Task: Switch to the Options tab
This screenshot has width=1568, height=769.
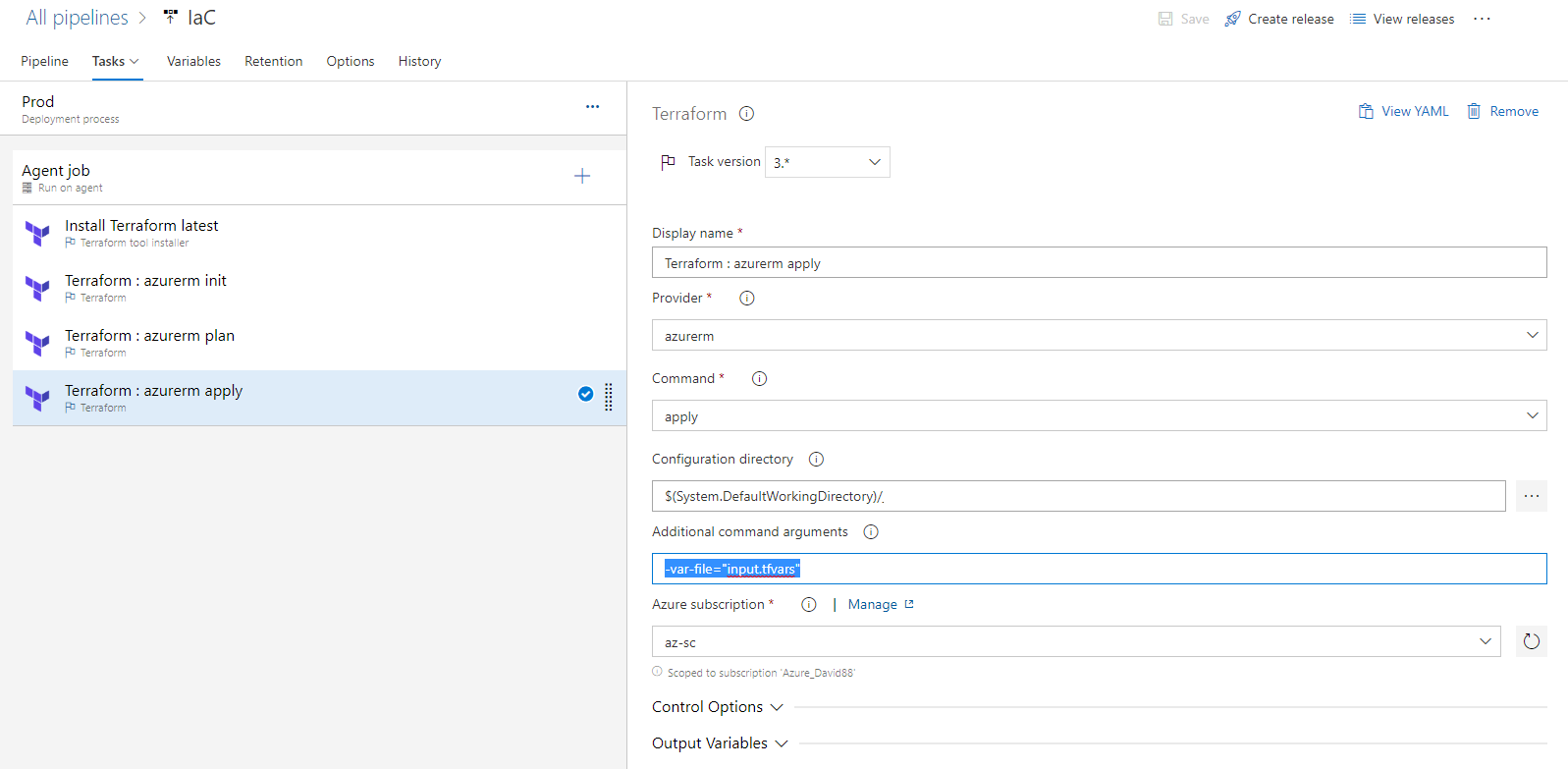Action: (351, 61)
